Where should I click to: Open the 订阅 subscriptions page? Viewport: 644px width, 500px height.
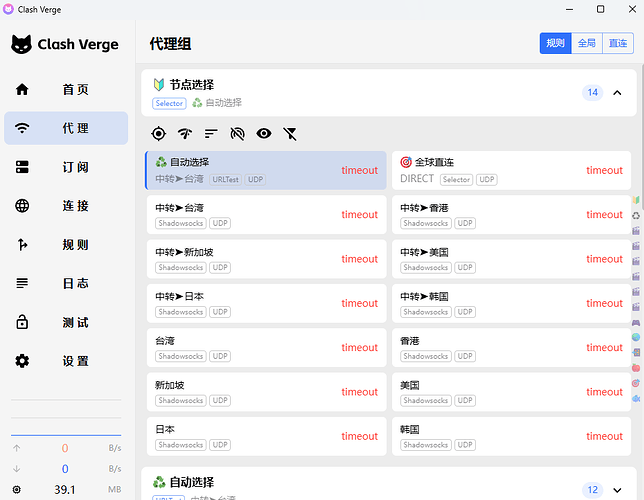66,167
